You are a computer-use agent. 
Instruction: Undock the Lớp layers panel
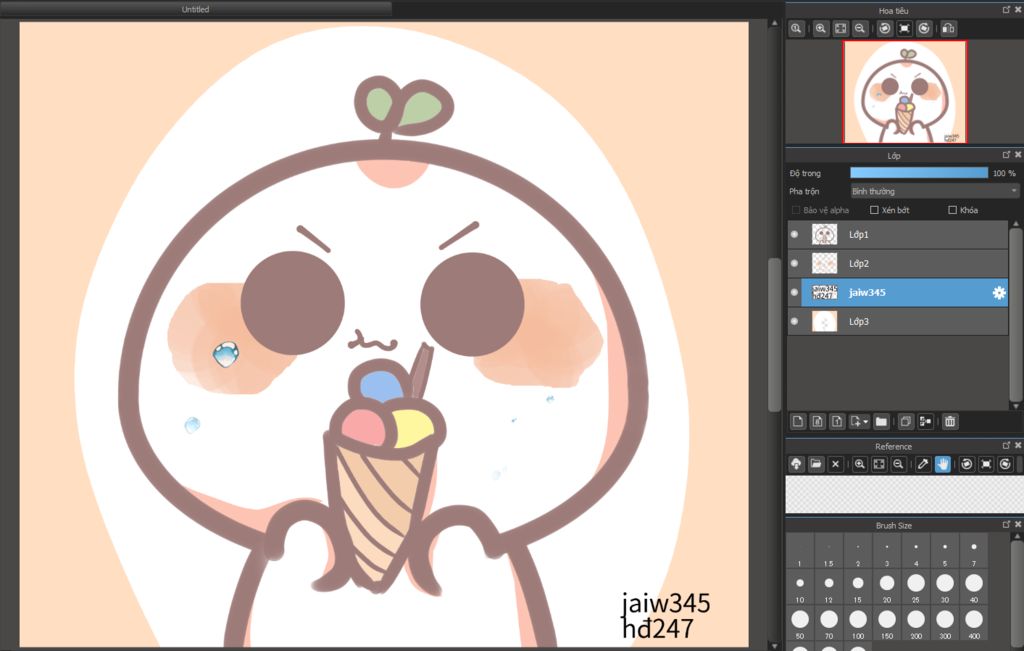(1006, 155)
